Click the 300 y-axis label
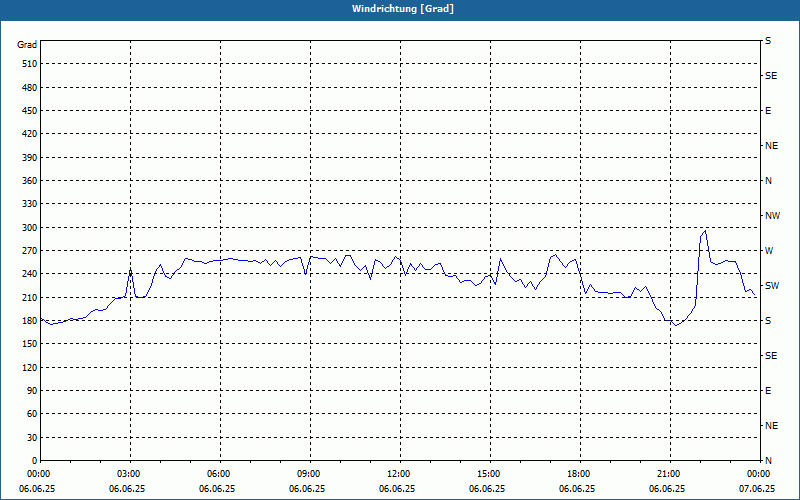Image resolution: width=800 pixels, height=500 pixels. pyautogui.click(x=30, y=228)
